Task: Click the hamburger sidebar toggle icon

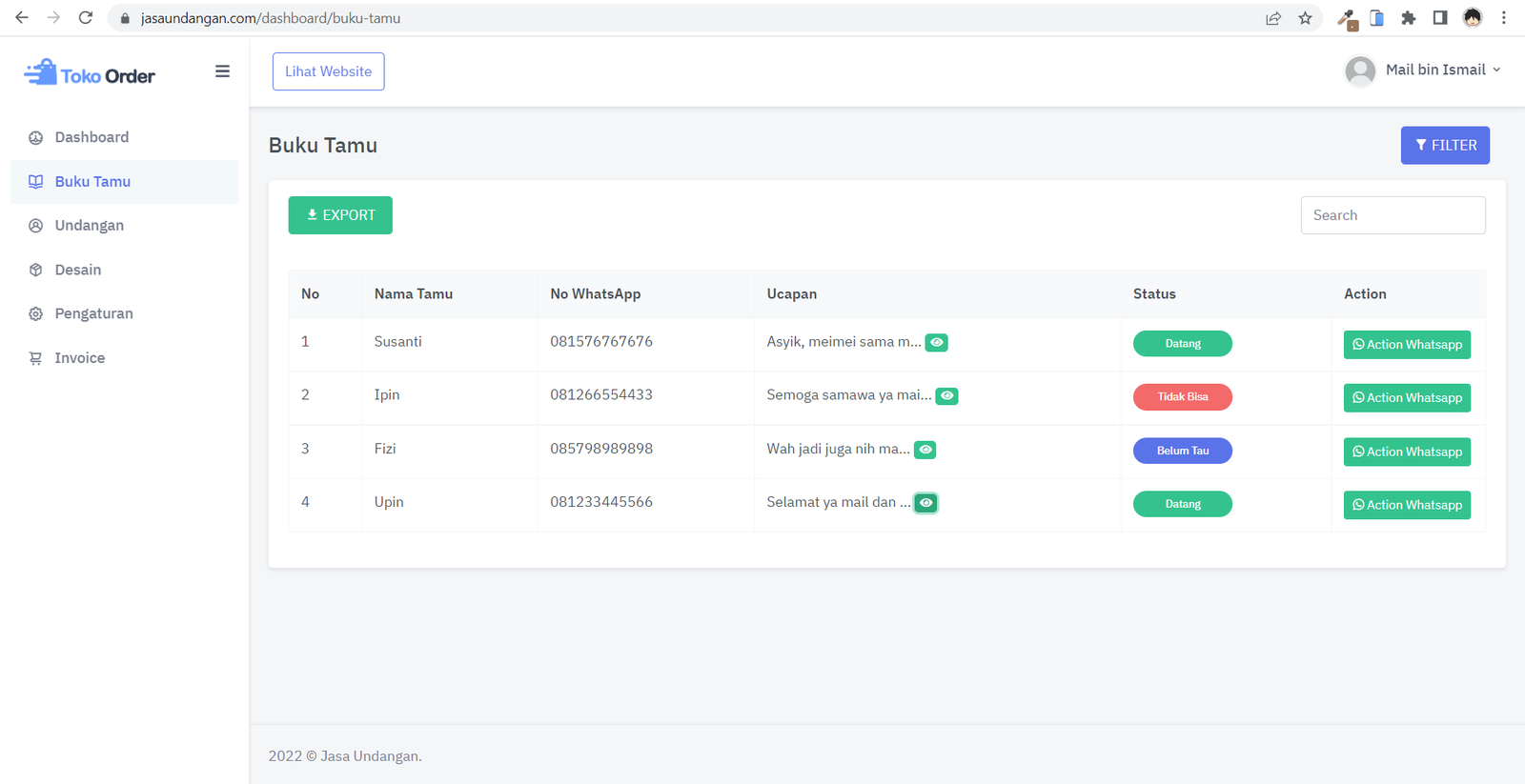Action: 222,71
